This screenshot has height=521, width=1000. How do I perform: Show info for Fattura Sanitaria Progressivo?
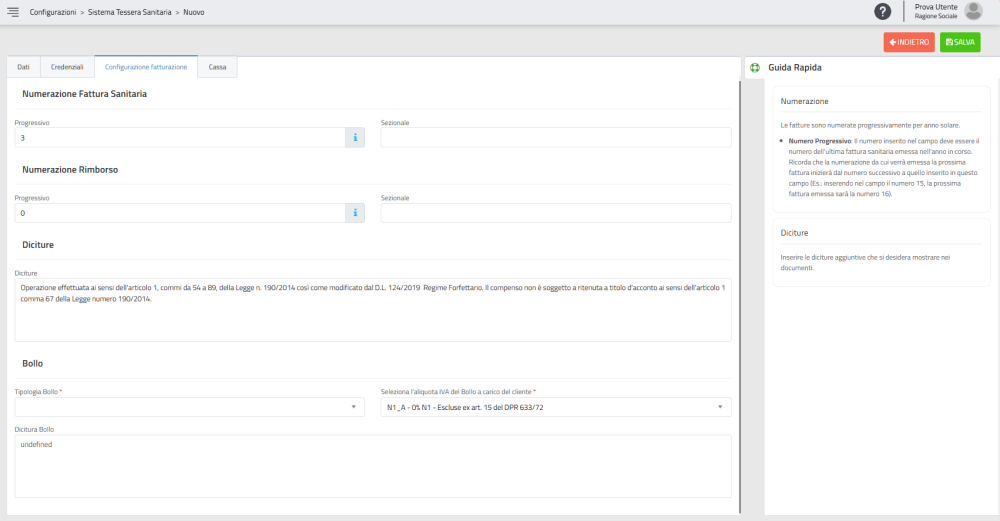355,138
